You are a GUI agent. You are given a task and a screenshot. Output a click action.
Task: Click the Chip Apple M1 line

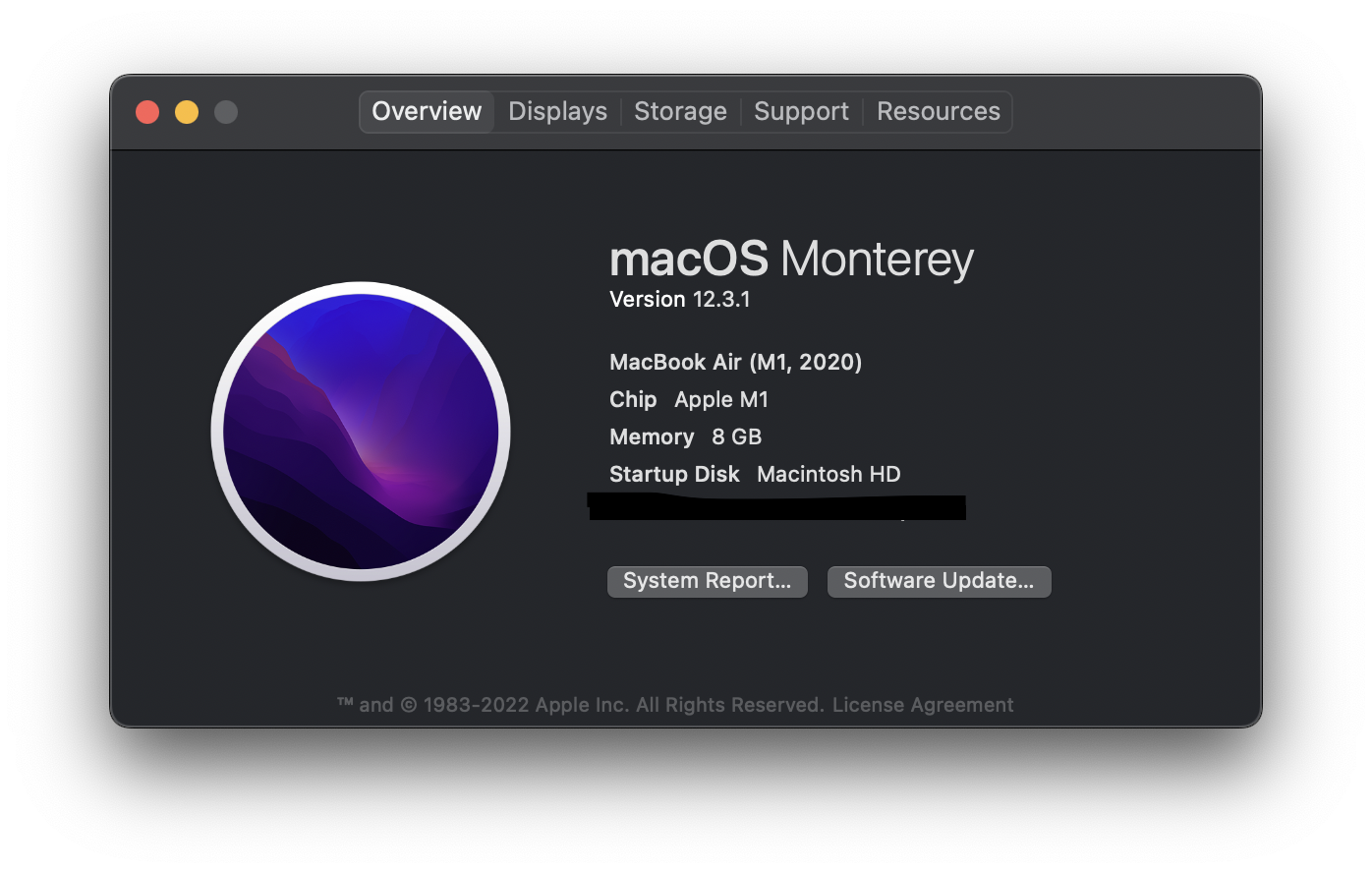point(688,400)
